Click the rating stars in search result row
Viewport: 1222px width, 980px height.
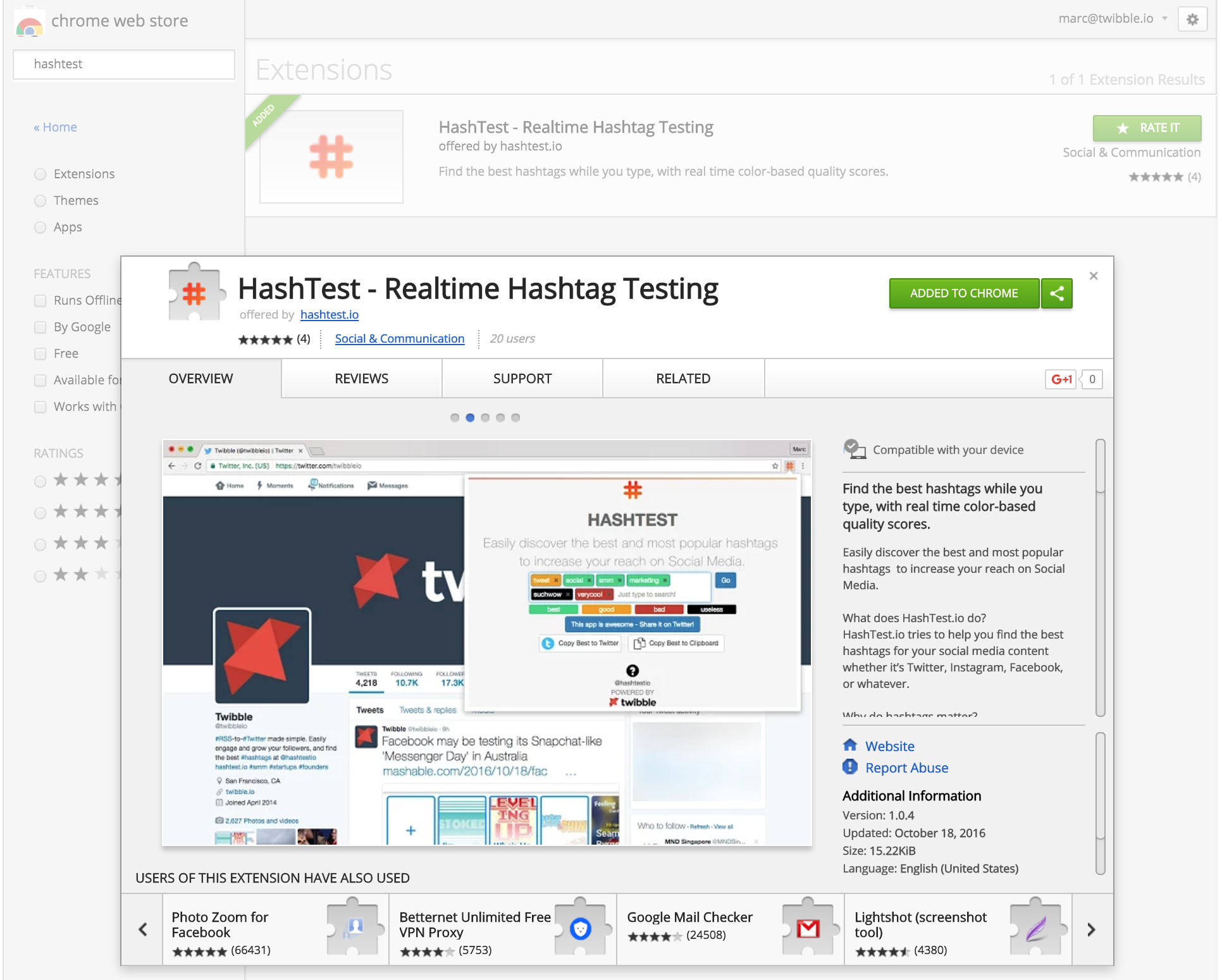click(x=1156, y=177)
